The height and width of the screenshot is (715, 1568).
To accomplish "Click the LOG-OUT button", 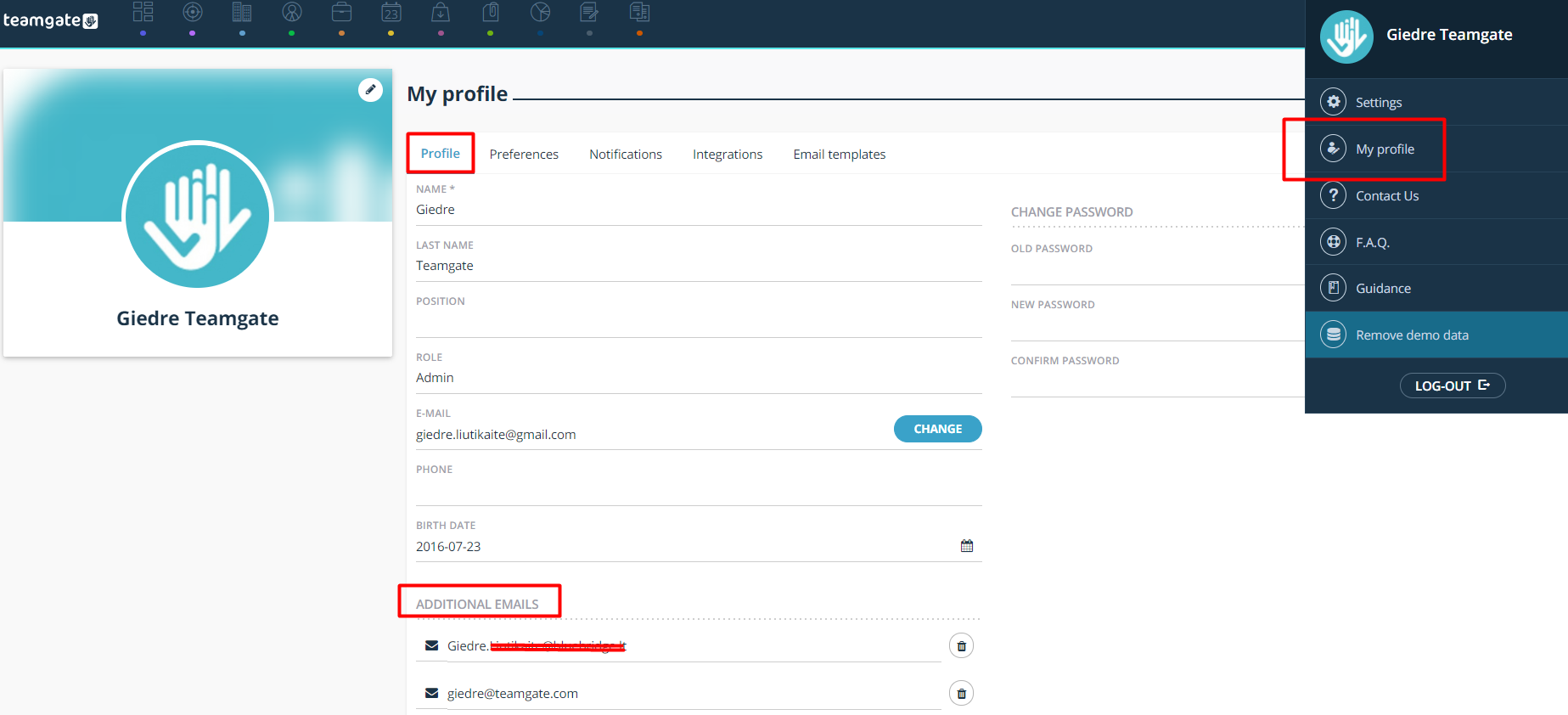I will point(1453,386).
